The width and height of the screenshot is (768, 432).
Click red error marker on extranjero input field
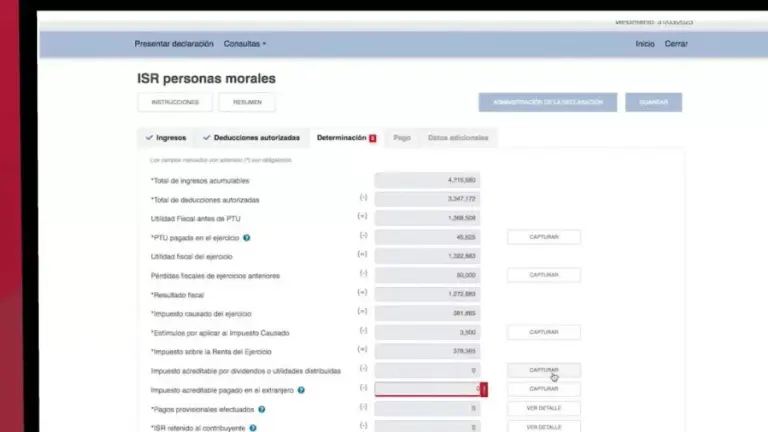tap(484, 390)
